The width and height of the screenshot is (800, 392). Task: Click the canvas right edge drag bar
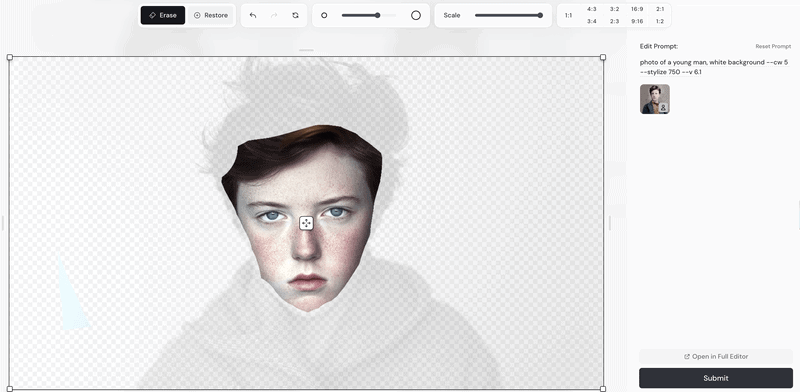pos(610,223)
